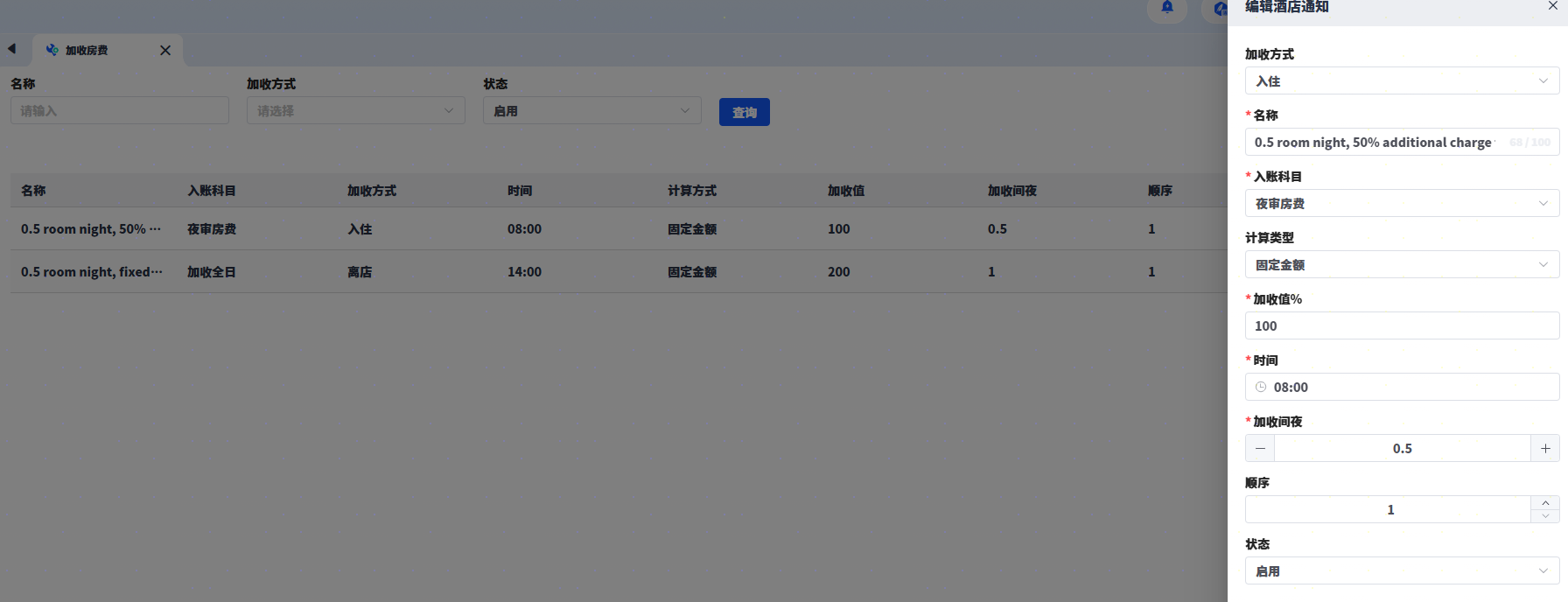
Task: Open the 加收方式 dropdown in edit panel
Action: tap(1402, 80)
